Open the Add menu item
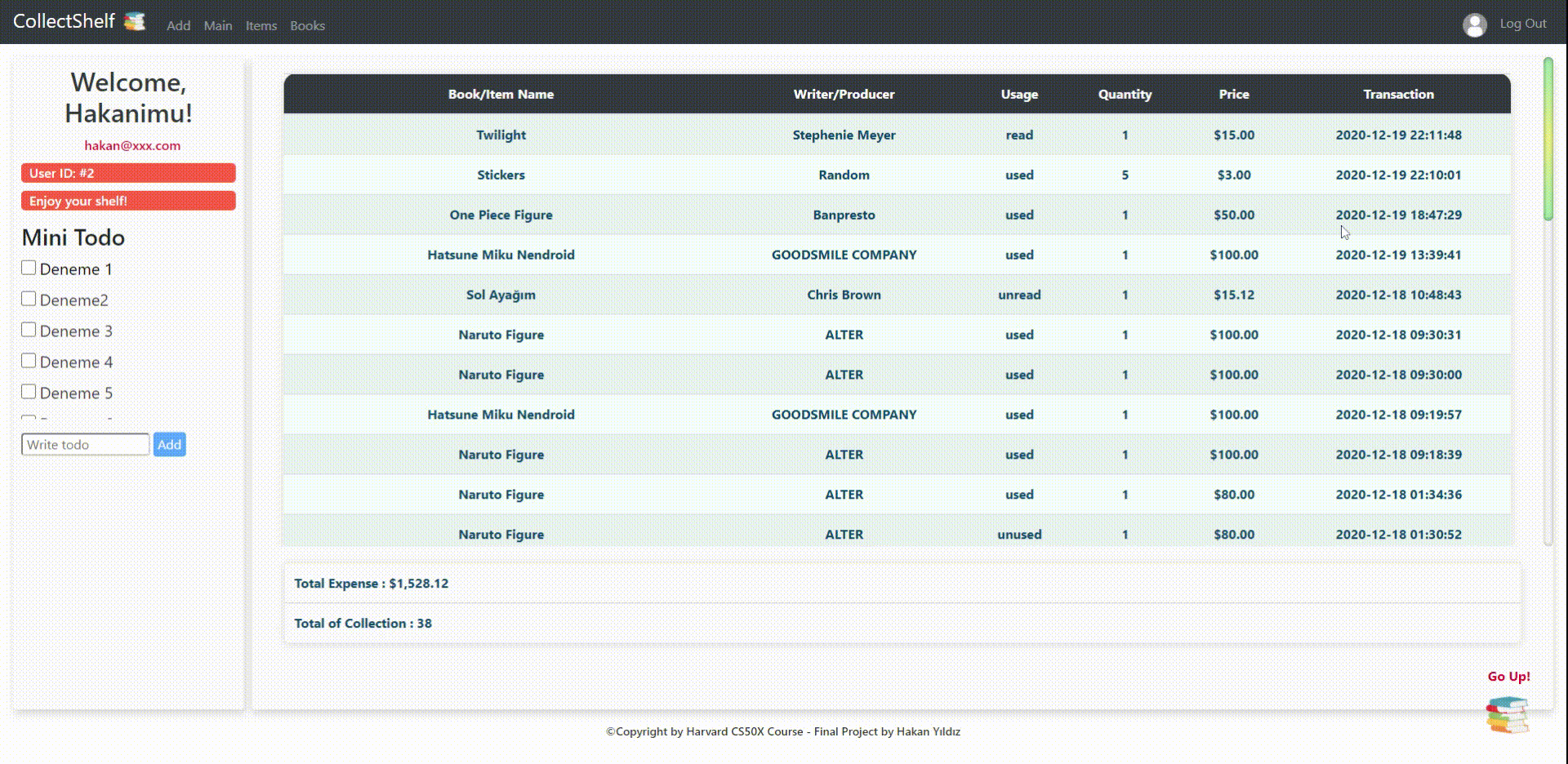 (178, 25)
